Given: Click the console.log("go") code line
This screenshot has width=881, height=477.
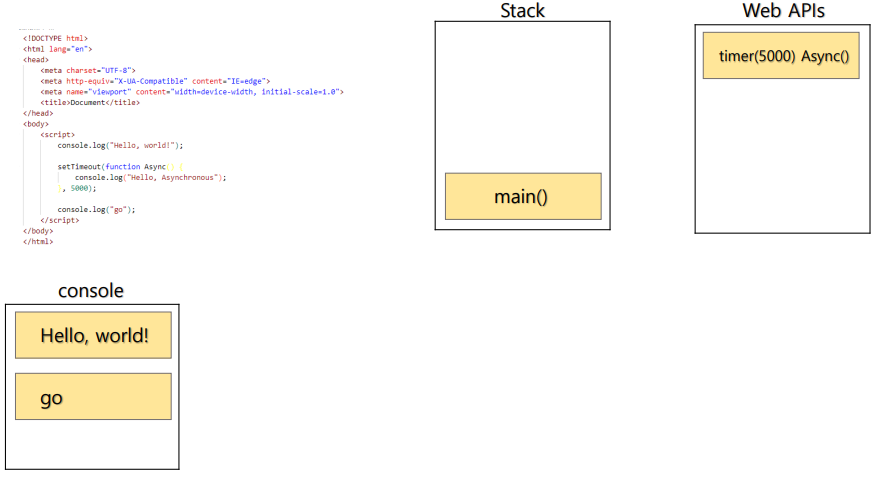Looking at the screenshot, I should [x=96, y=210].
